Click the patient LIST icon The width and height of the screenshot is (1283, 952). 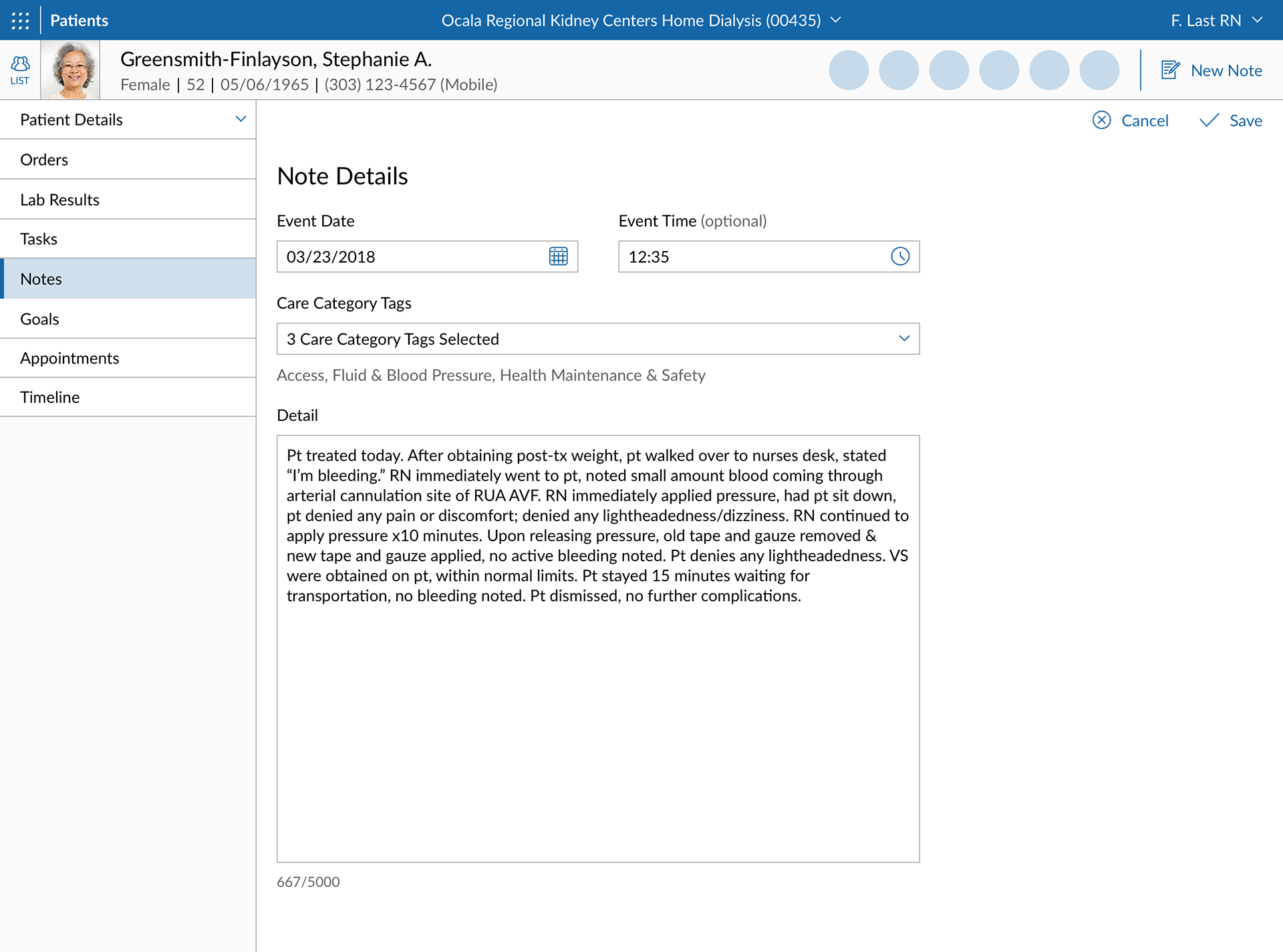[x=20, y=70]
